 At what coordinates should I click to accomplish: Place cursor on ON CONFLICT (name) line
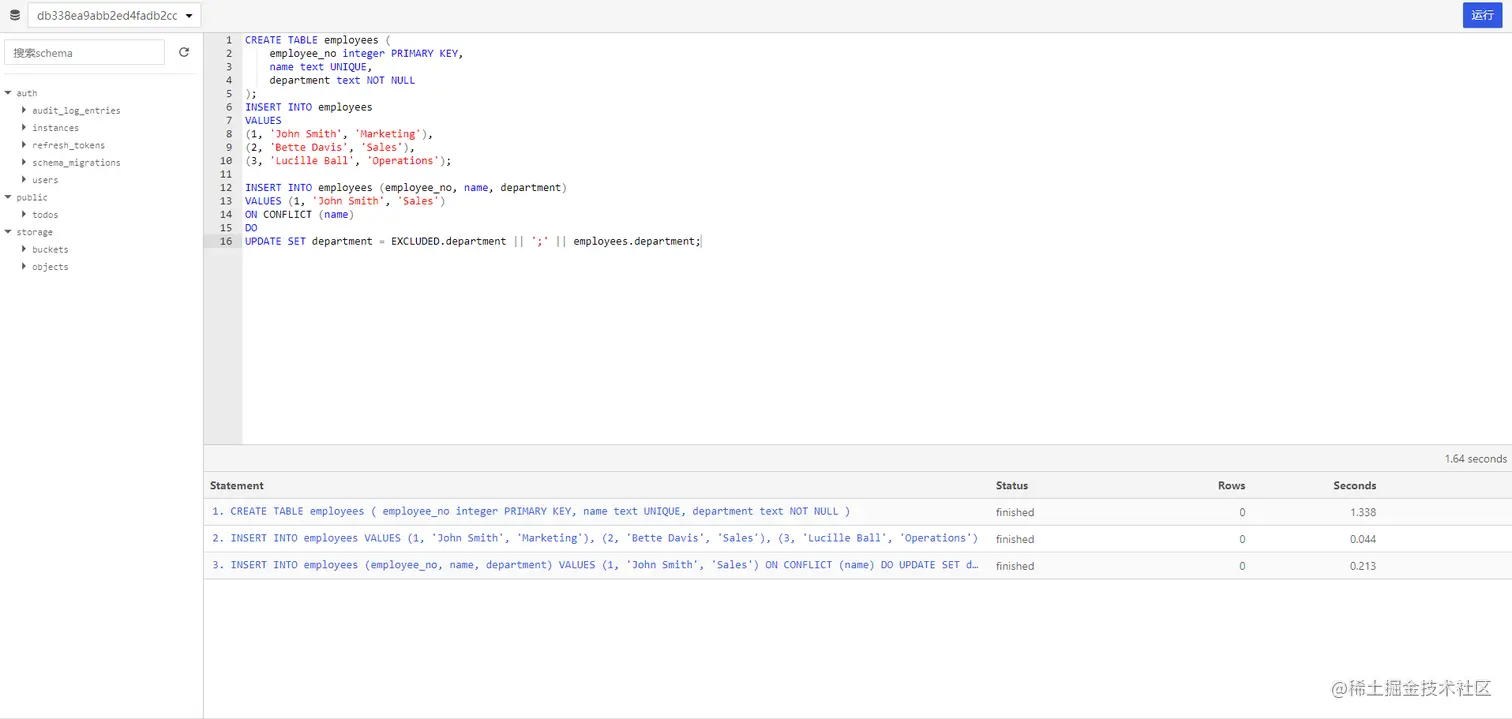tap(299, 214)
